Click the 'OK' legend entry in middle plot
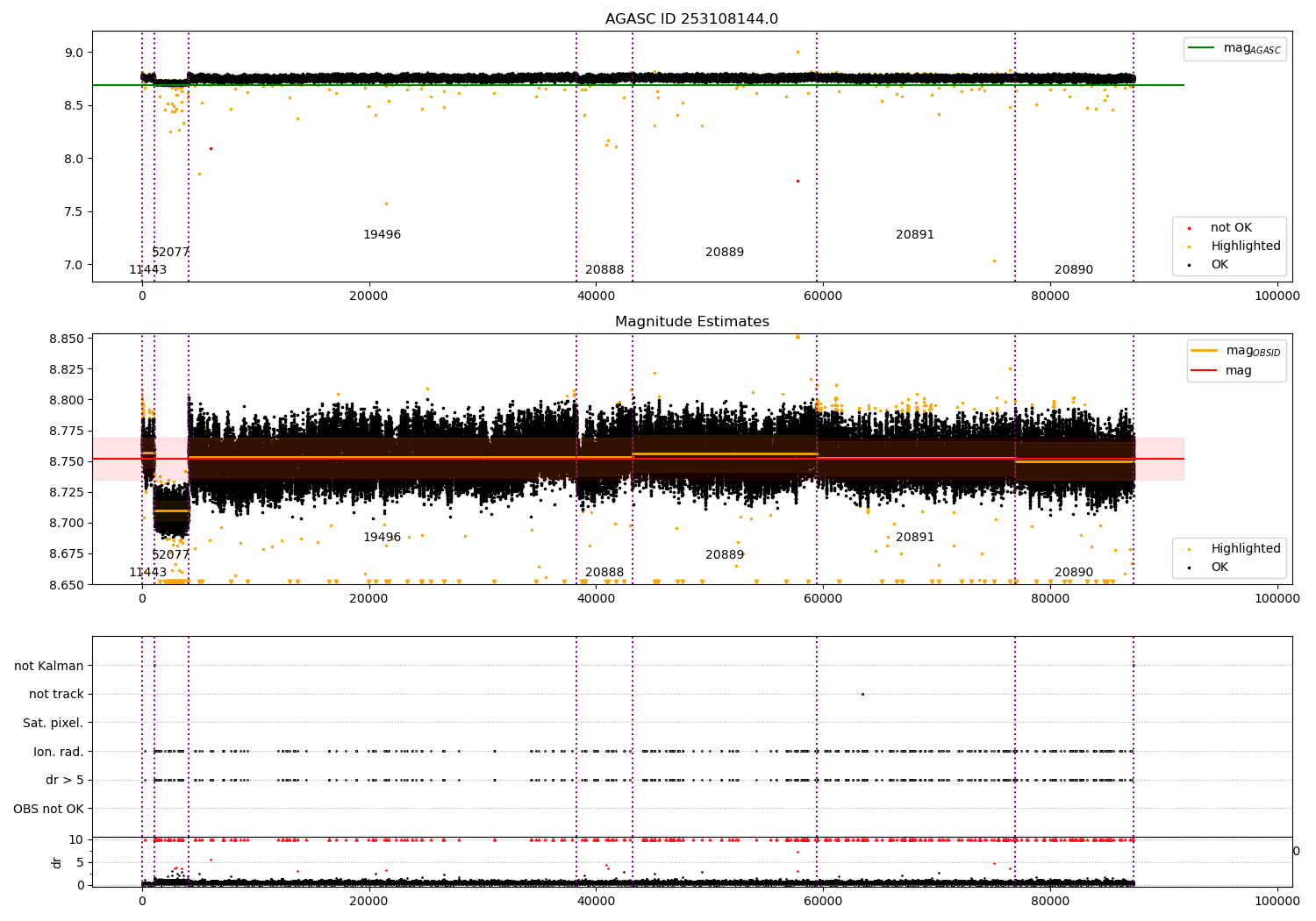The image size is (1316, 921). point(1219,568)
